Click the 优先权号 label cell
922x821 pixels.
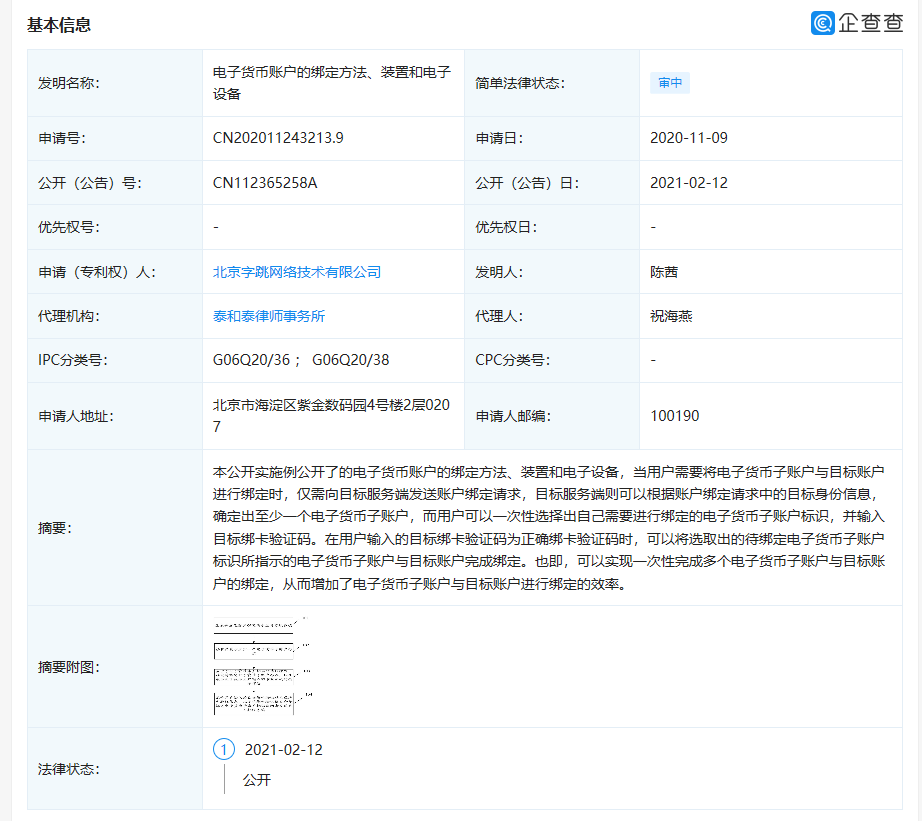(115, 227)
